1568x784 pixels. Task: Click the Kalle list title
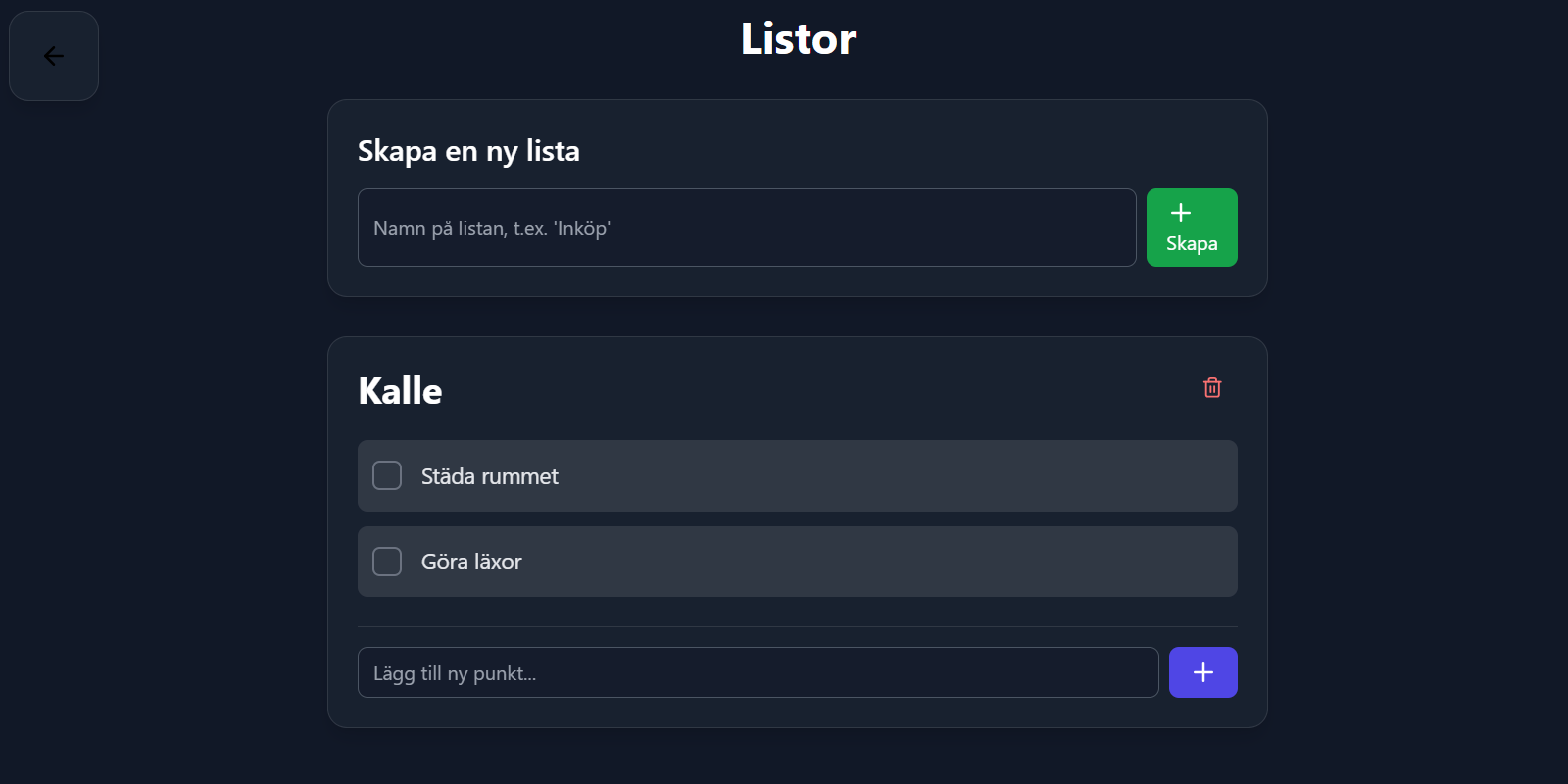tap(400, 391)
